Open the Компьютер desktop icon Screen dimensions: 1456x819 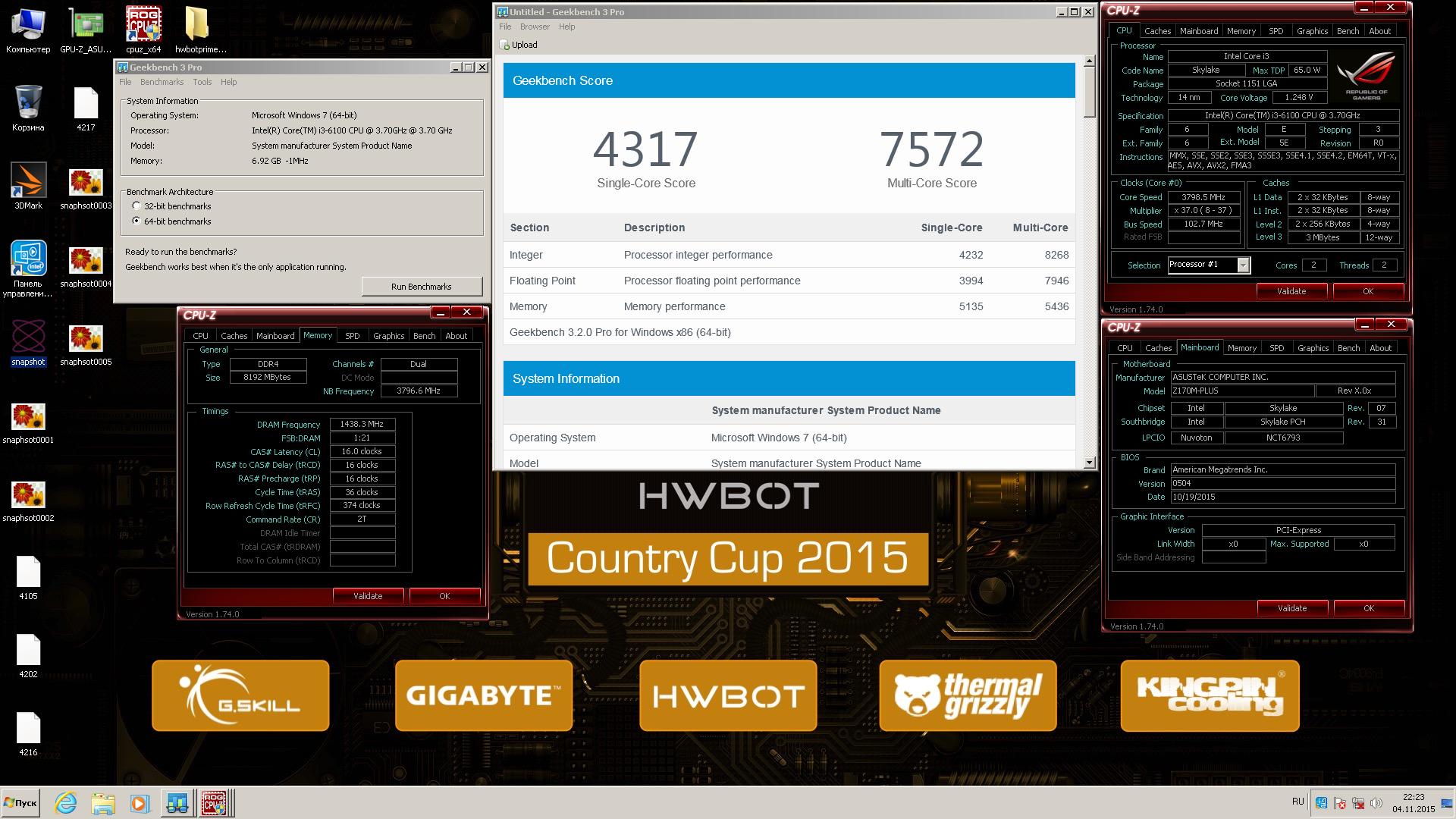[28, 30]
